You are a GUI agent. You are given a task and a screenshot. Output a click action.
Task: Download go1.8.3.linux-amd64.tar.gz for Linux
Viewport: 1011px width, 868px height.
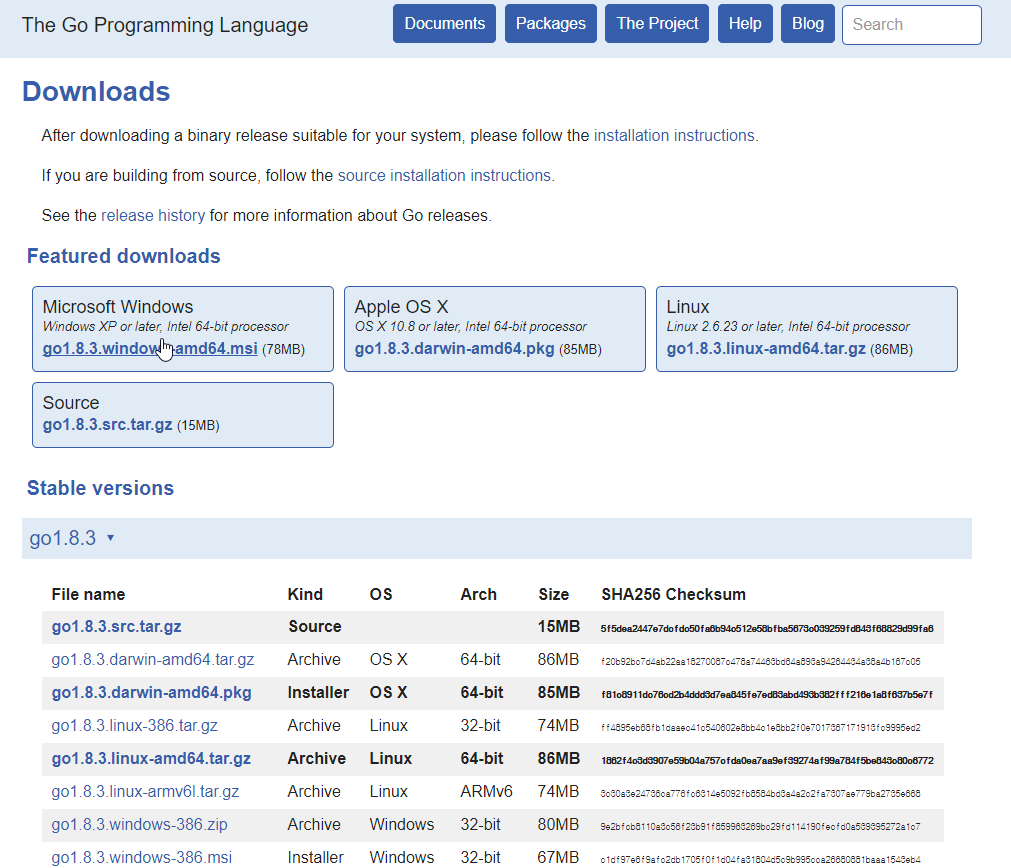click(x=766, y=350)
